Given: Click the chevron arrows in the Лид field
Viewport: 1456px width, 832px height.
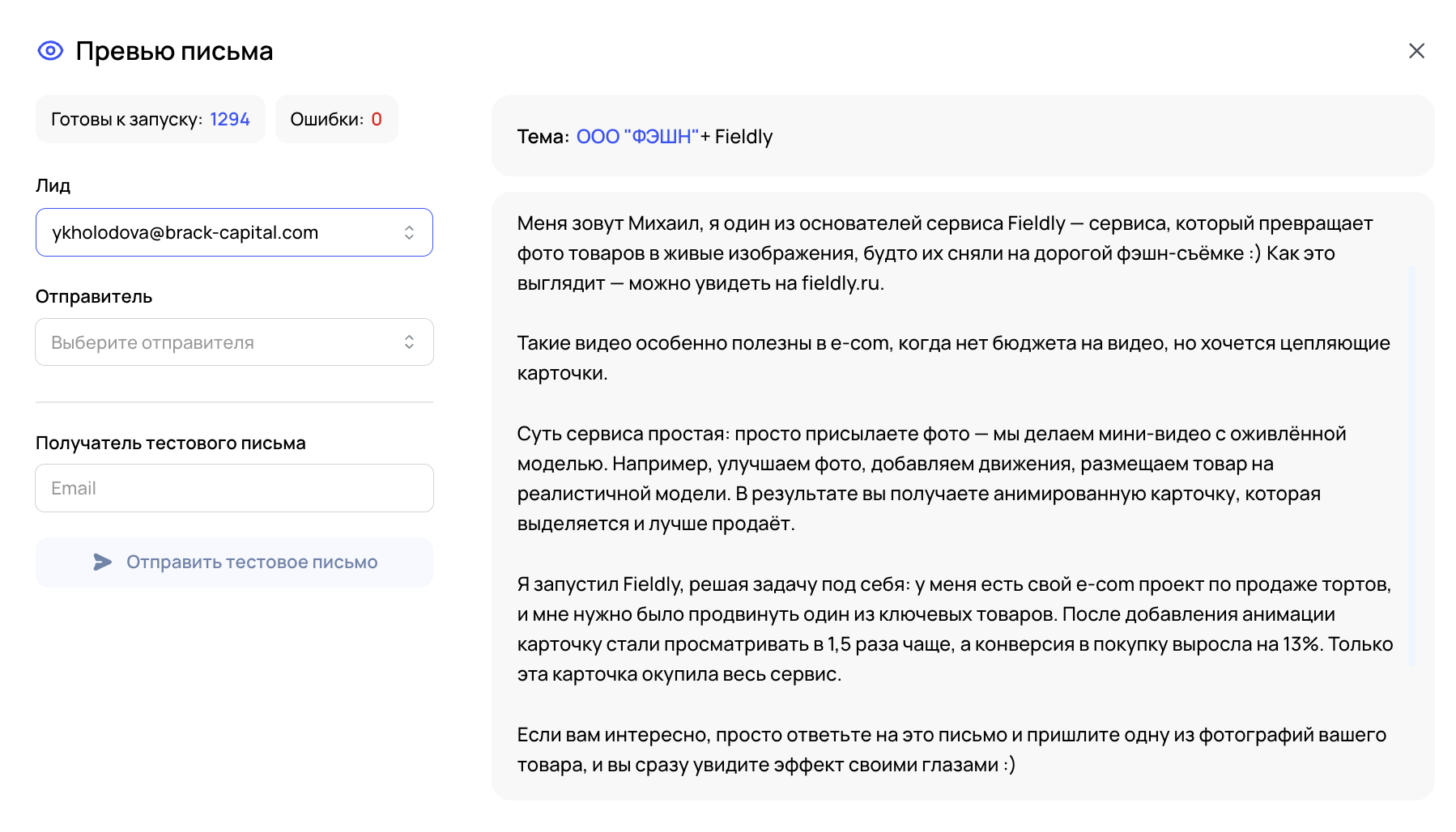Looking at the screenshot, I should (x=409, y=233).
